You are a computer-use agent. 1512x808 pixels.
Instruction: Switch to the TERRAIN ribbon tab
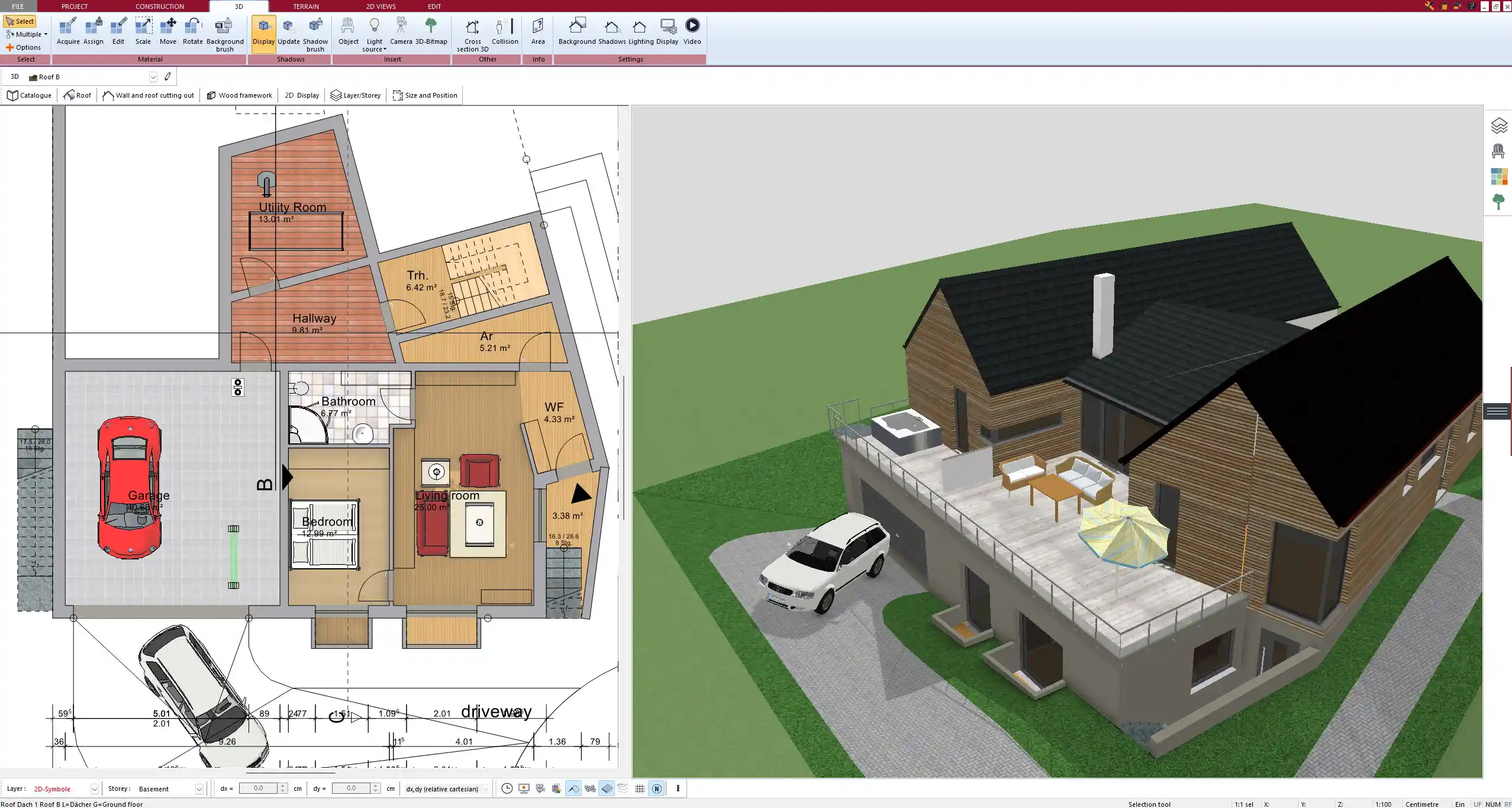coord(305,7)
